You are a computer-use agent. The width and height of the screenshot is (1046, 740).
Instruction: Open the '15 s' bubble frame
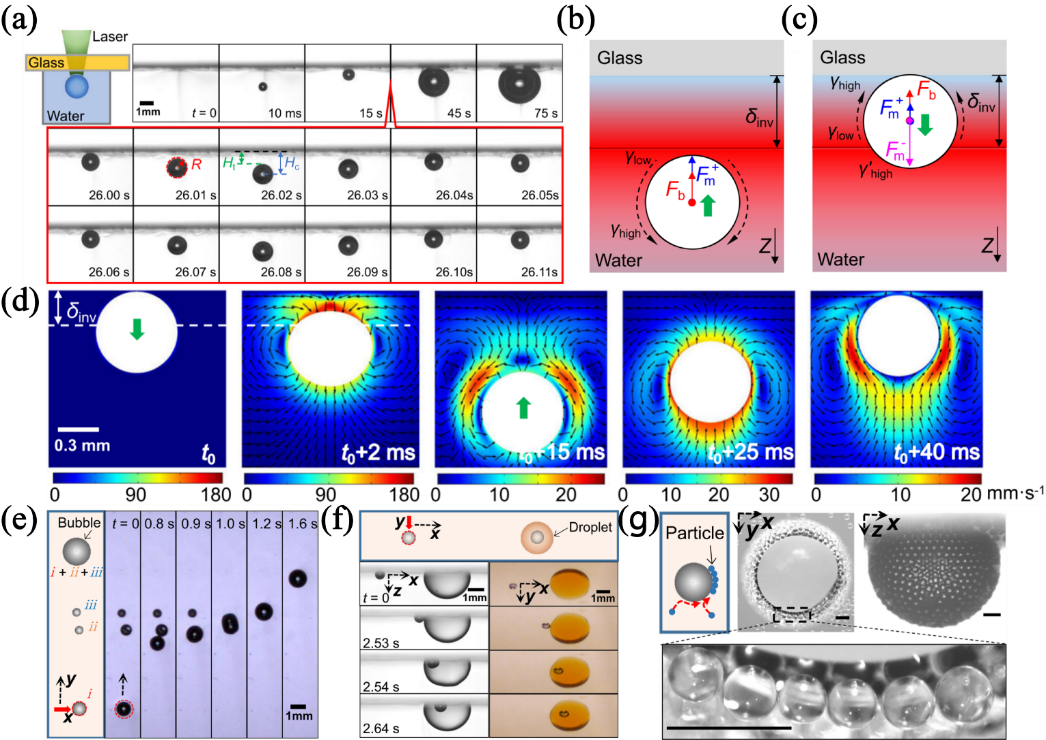348,83
